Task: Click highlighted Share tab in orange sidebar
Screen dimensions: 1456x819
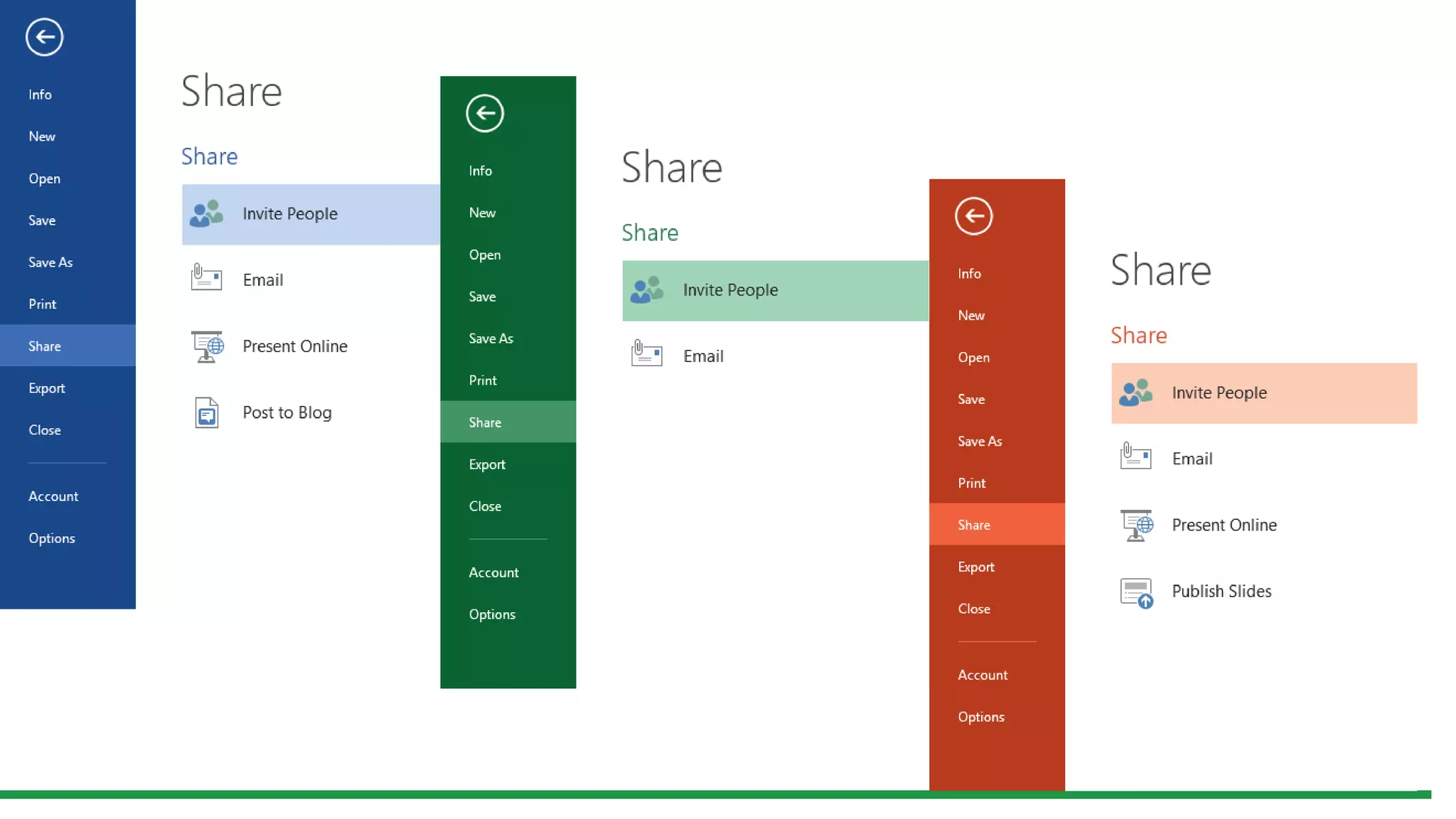Action: (x=974, y=525)
